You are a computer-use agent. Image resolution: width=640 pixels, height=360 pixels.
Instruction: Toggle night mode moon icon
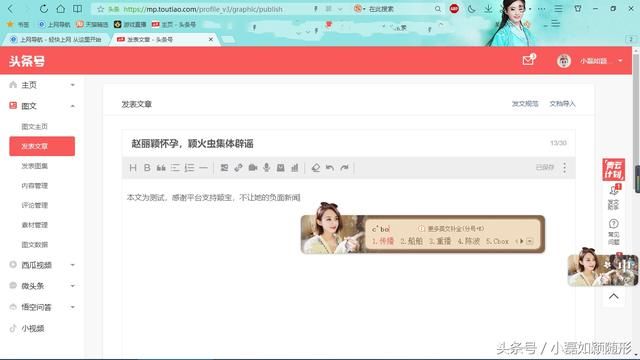pos(471,9)
